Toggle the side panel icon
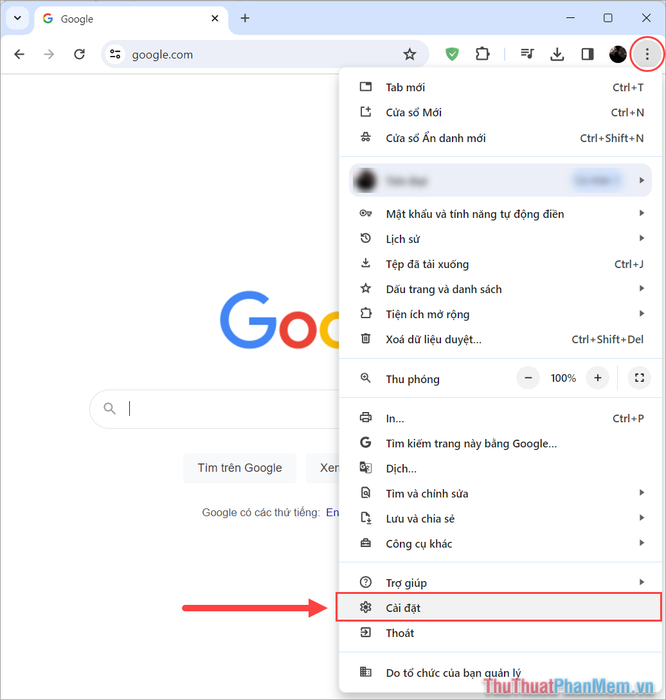The height and width of the screenshot is (700, 666). click(587, 54)
